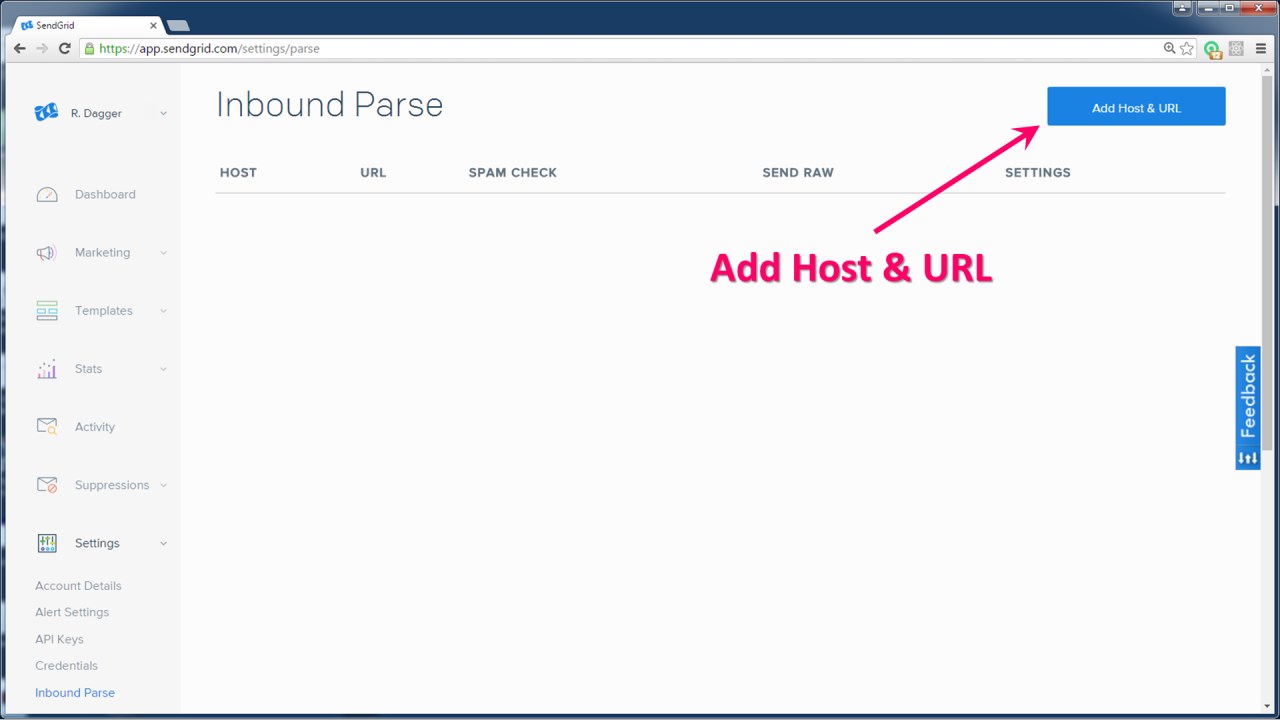Screen dimensions: 1280x720
Task: Open the Chrome hamburger menu
Action: tap(1261, 48)
